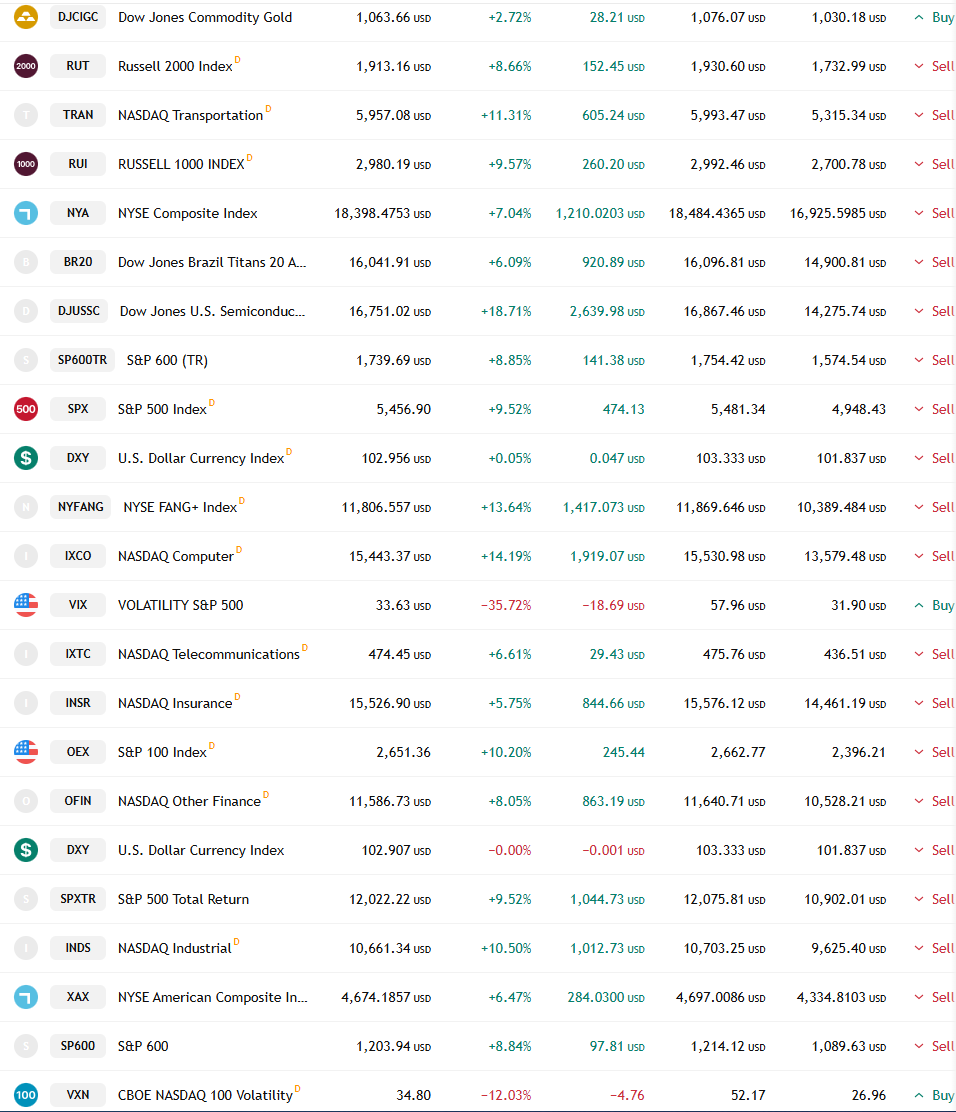The width and height of the screenshot is (956, 1112).
Task: Open Dow Jones Brazil Titans 20 link
Action: [212, 262]
